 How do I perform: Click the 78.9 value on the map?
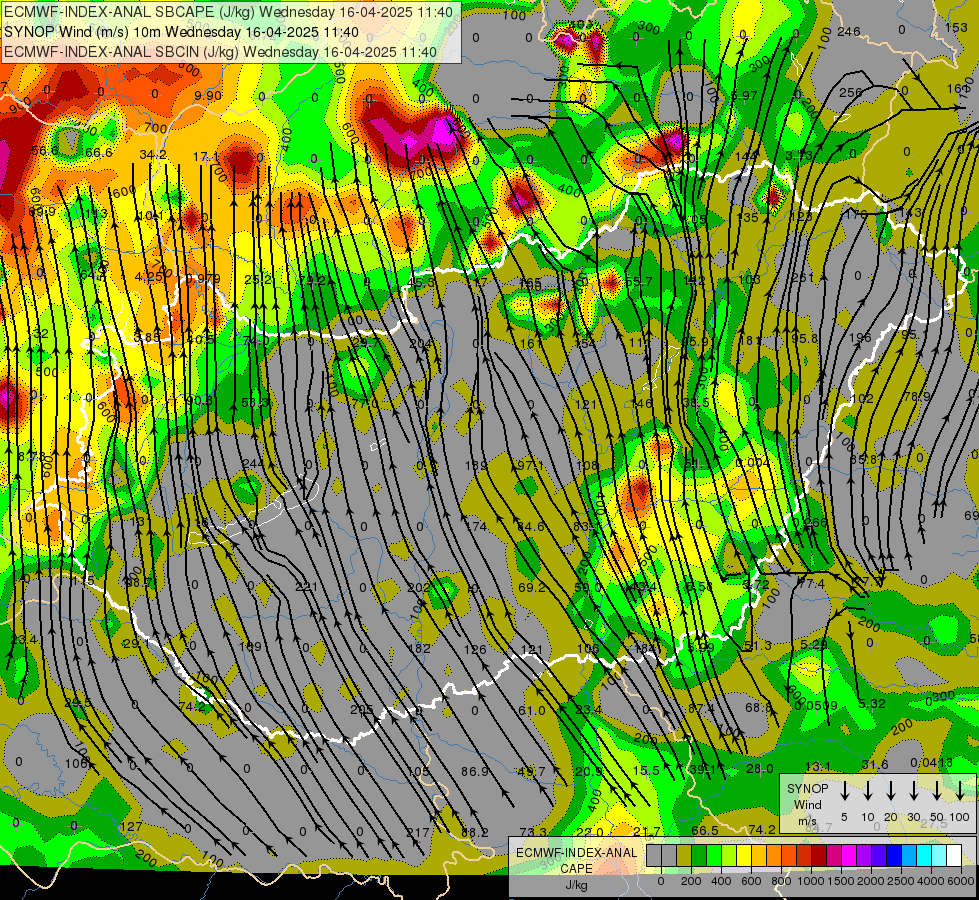pyautogui.click(x=917, y=397)
